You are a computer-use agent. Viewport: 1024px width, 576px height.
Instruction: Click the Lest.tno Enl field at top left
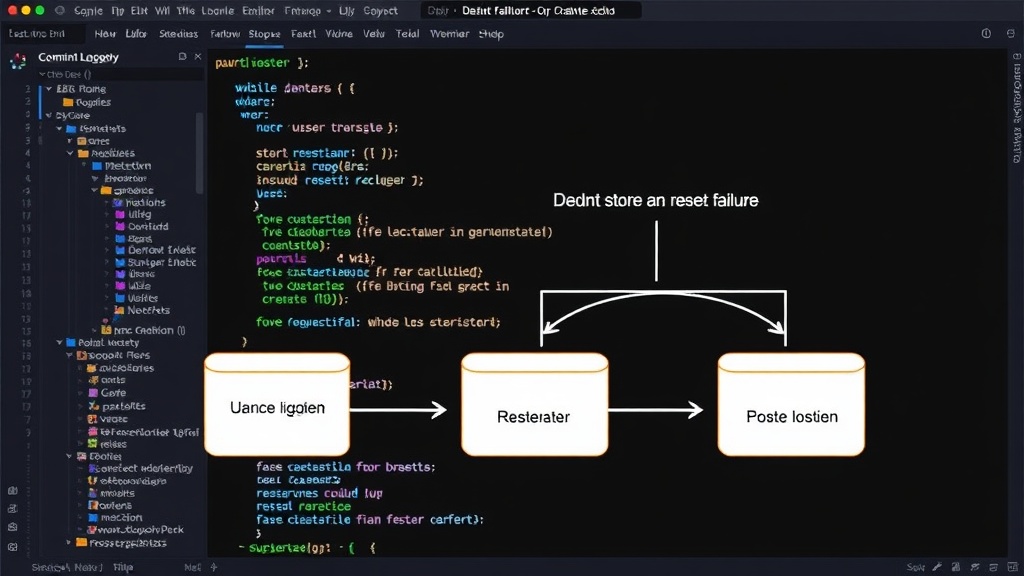click(43, 33)
